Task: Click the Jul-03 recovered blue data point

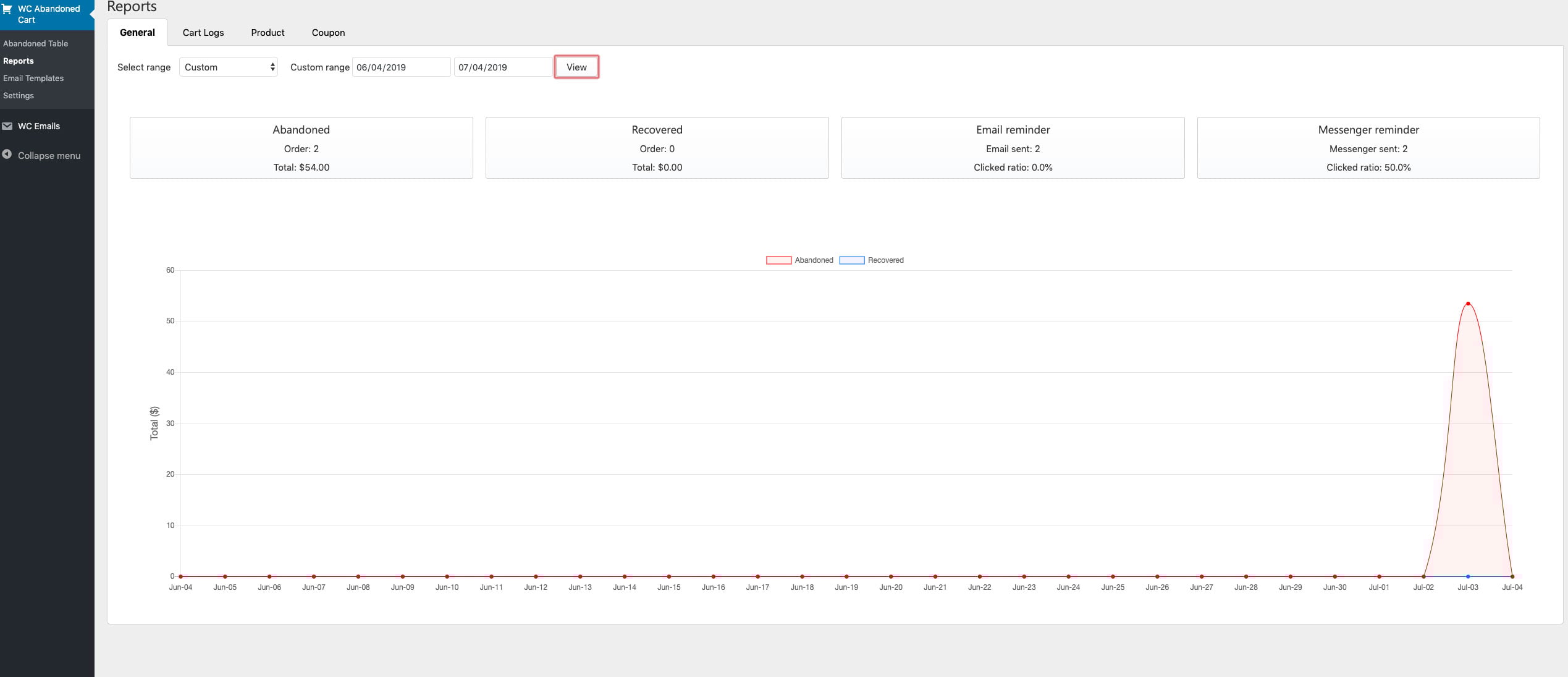Action: point(1468,576)
